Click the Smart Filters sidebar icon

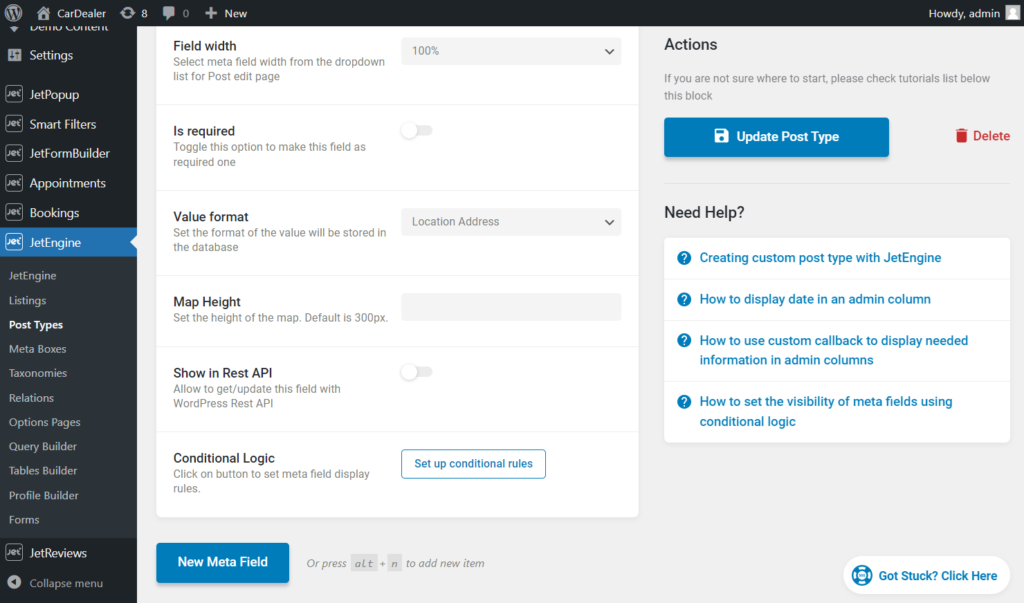14,123
